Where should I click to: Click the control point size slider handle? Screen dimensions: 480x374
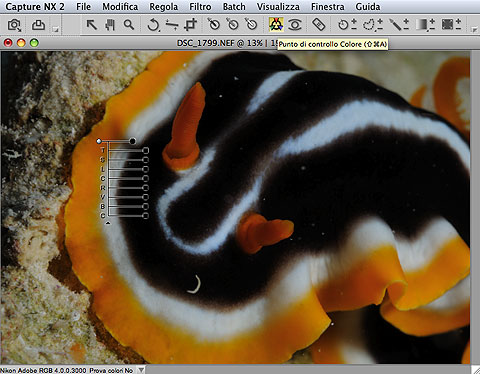coord(132,141)
